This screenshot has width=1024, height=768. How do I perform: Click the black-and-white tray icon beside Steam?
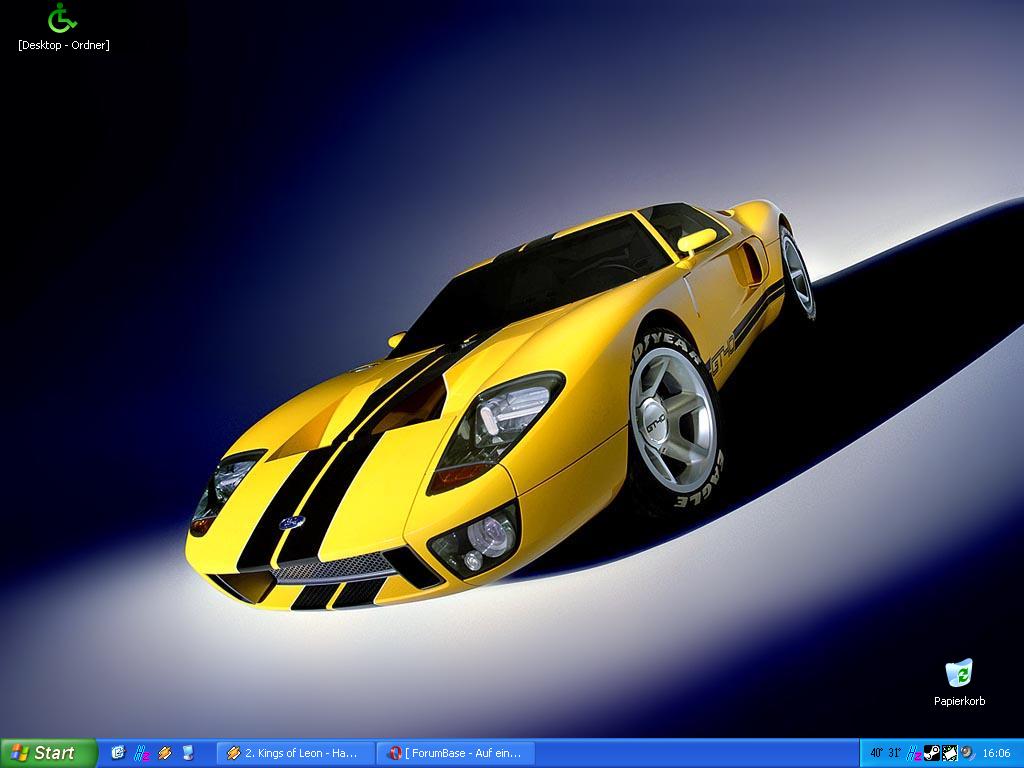coord(950,753)
